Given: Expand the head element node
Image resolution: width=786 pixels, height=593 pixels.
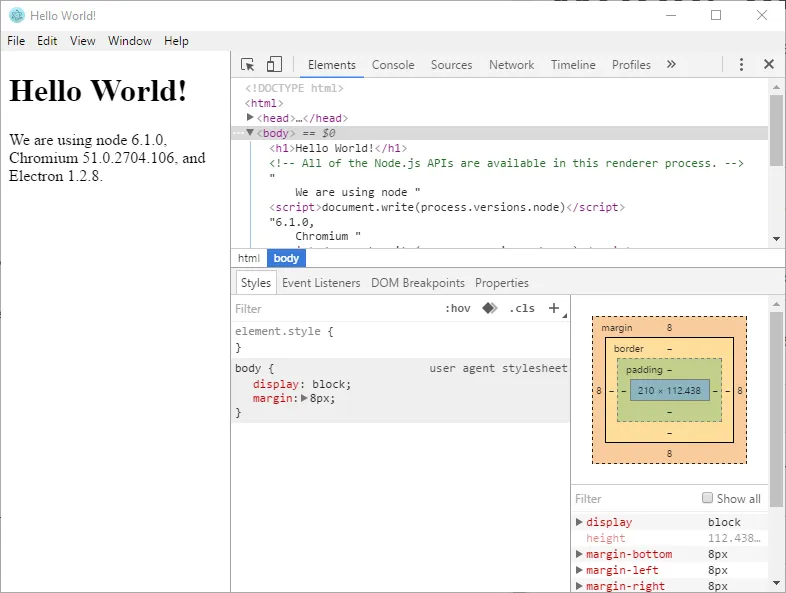Looking at the screenshot, I should pos(250,118).
